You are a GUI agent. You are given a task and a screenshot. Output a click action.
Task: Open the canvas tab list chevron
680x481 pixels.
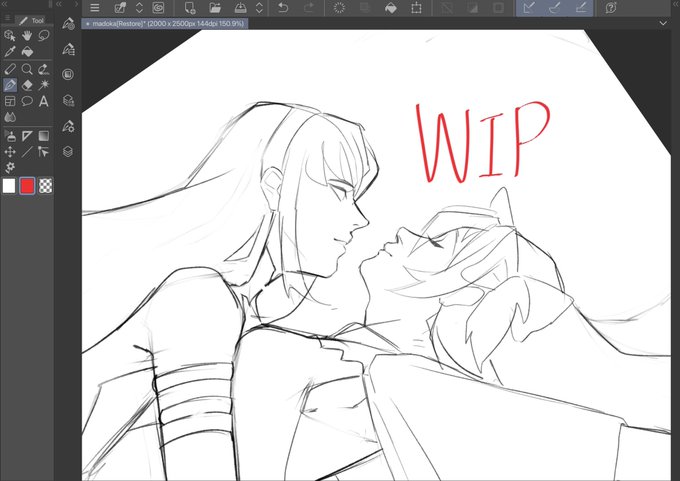tap(663, 23)
